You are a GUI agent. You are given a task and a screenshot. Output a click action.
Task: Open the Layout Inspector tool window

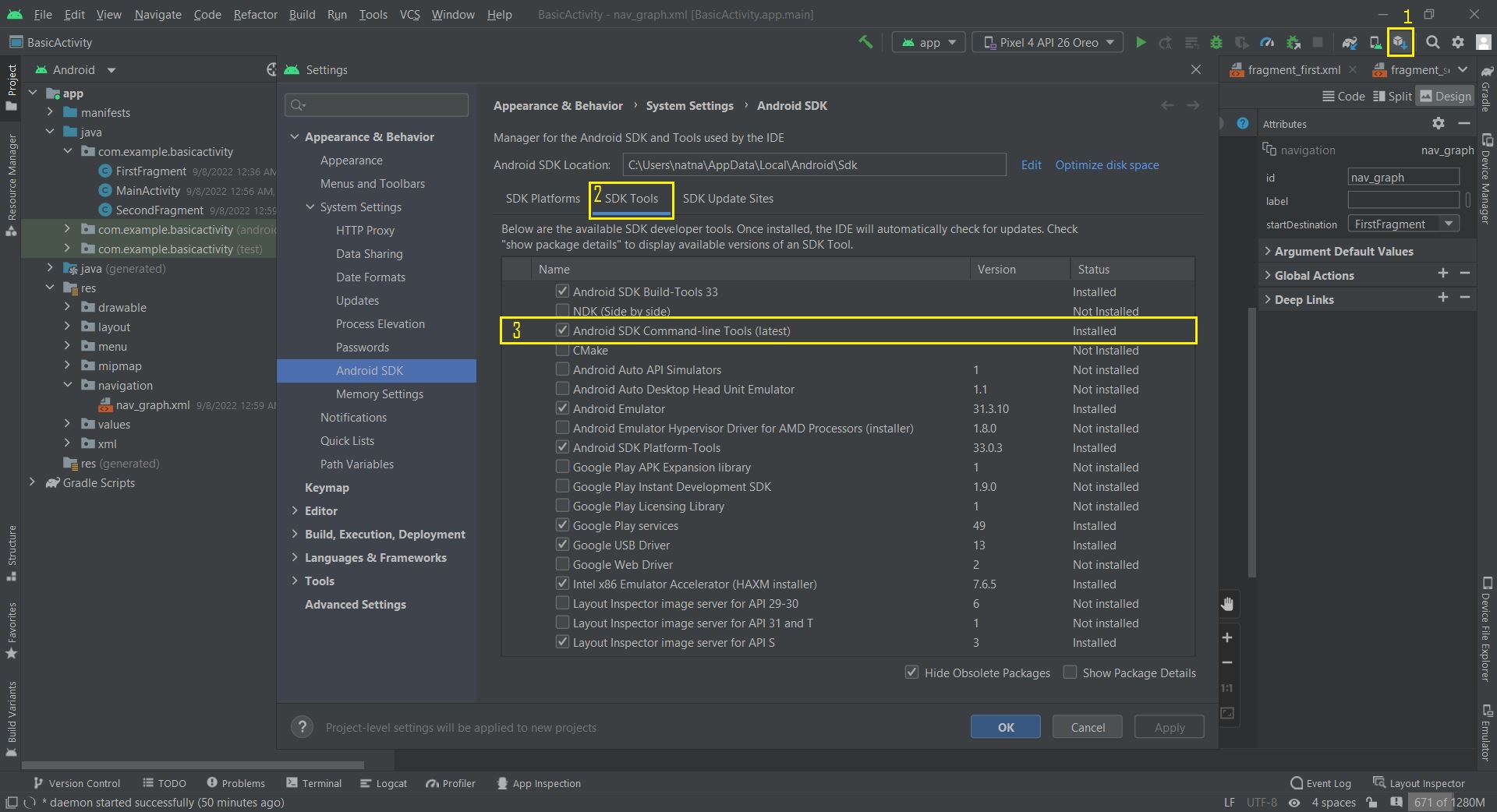click(1419, 783)
